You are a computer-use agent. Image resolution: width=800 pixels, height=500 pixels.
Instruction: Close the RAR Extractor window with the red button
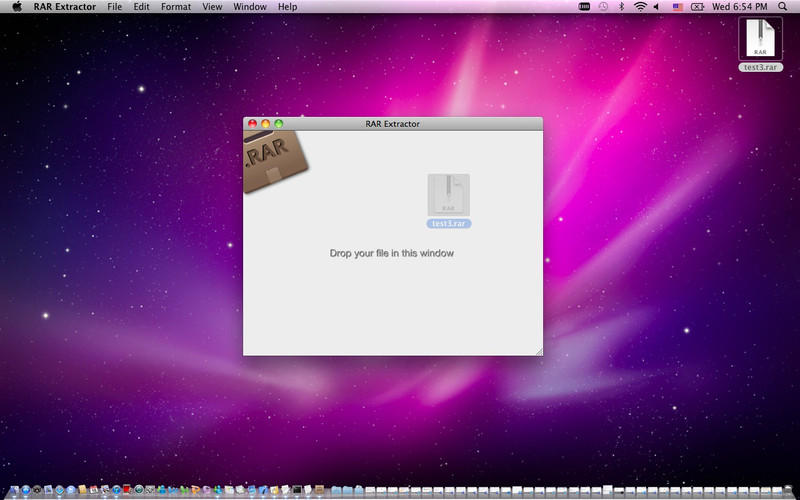pyautogui.click(x=253, y=123)
